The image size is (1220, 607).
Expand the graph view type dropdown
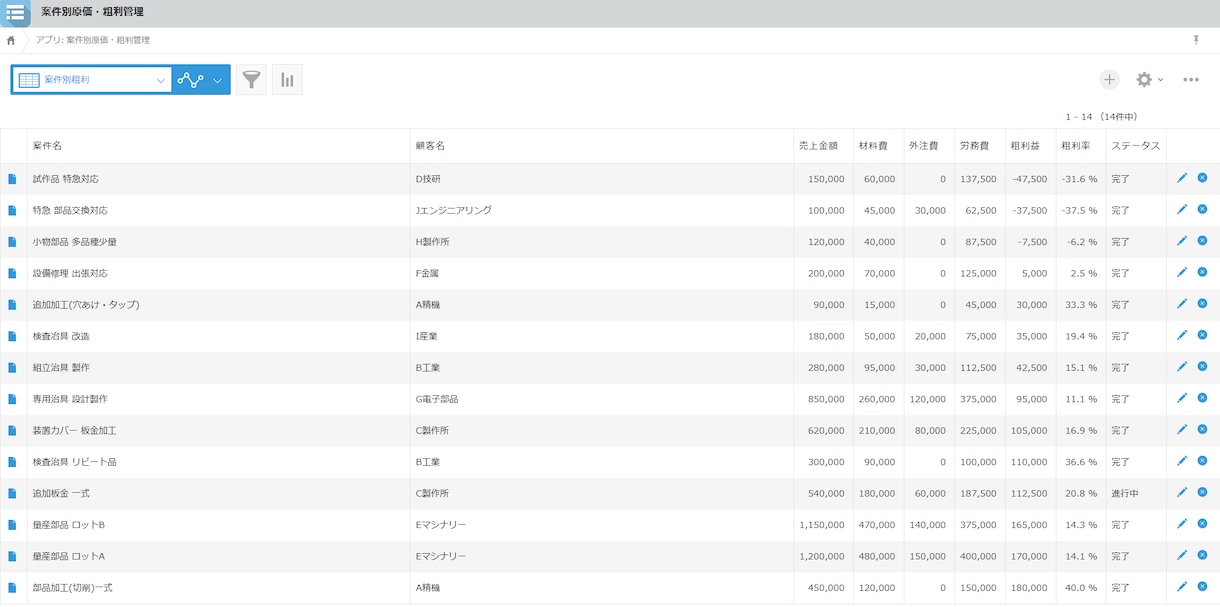tap(201, 80)
